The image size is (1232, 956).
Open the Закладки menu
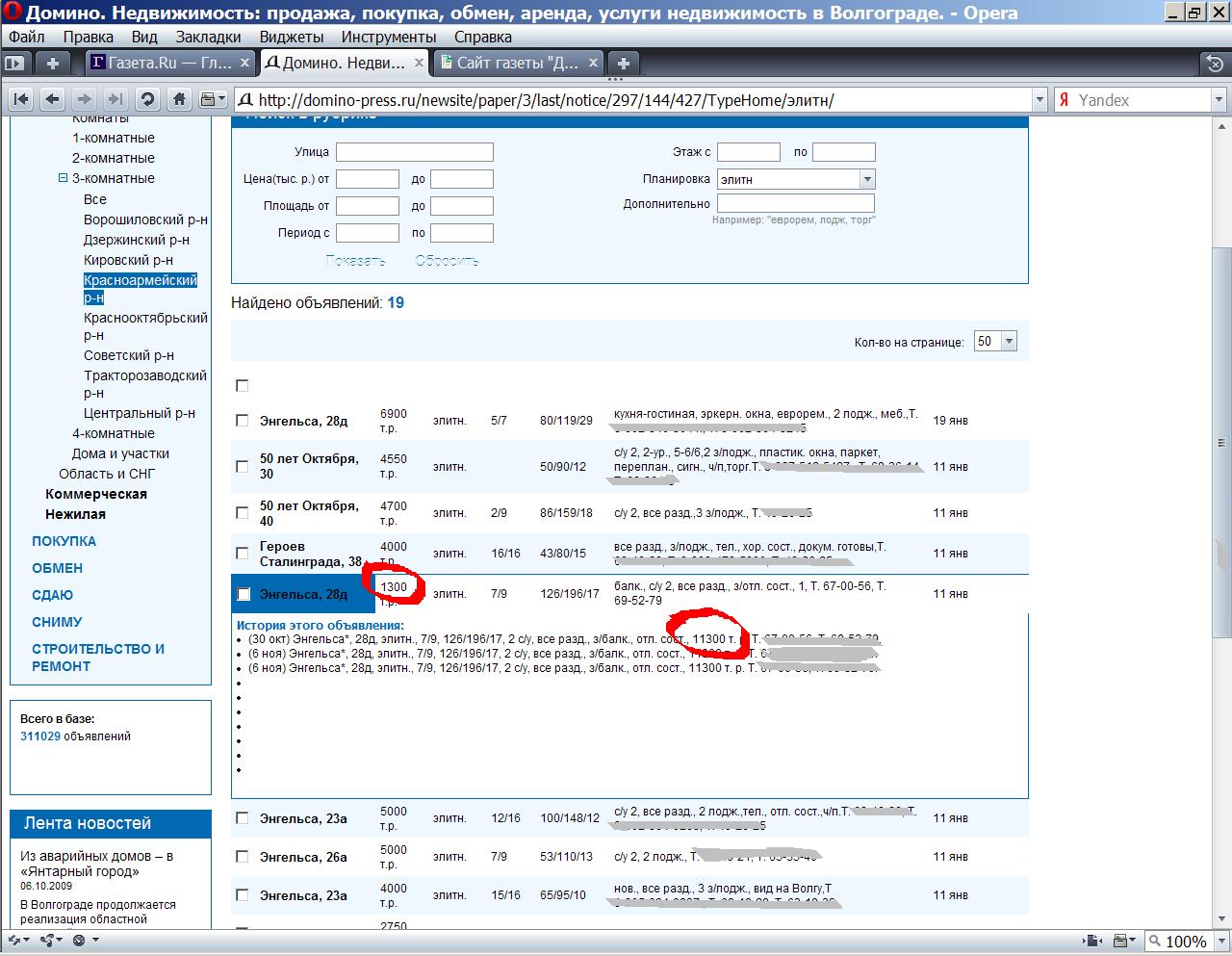tap(208, 37)
